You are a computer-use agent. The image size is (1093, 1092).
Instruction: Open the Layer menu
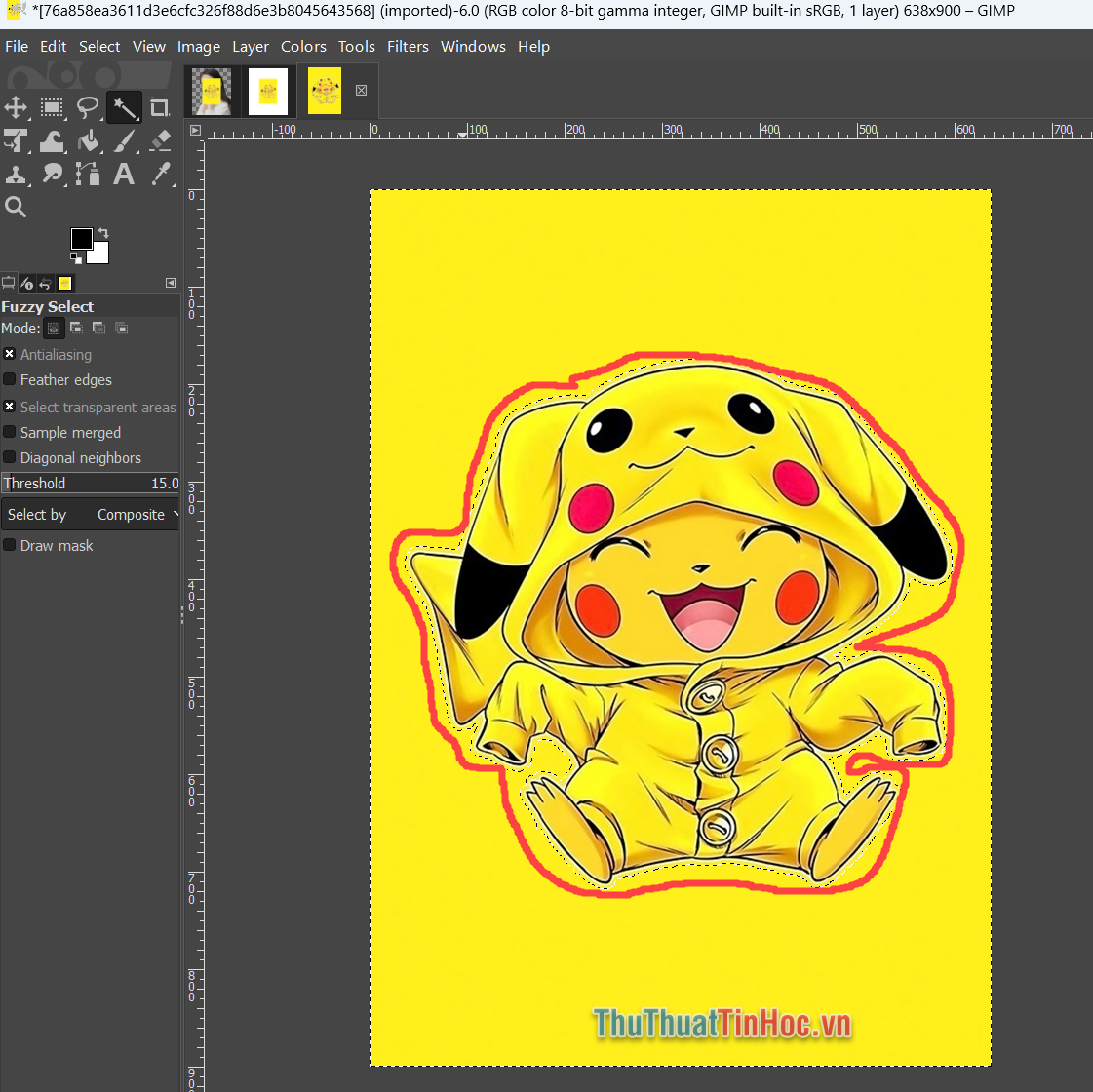[x=251, y=47]
